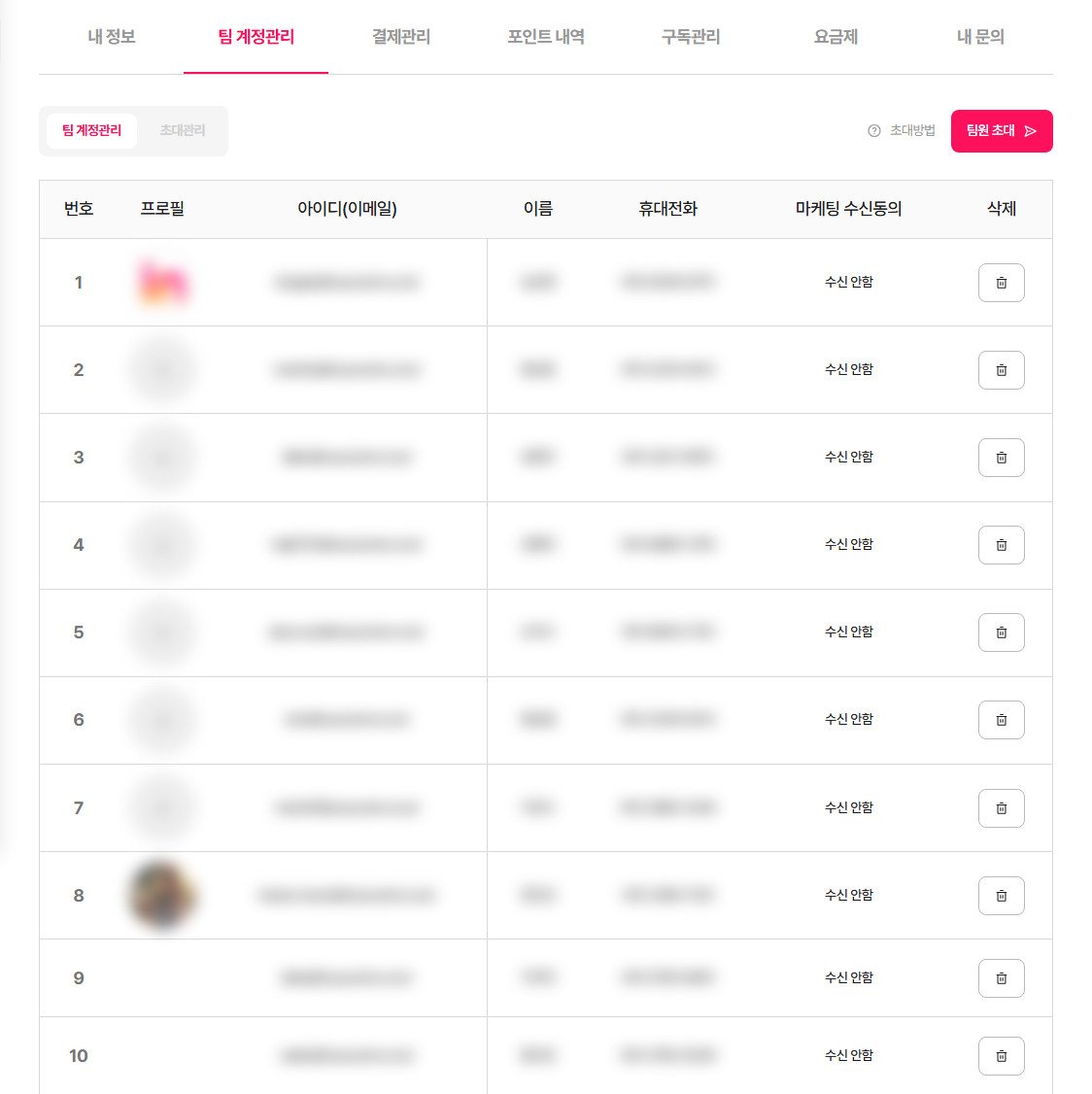Delete member 2 using its trash icon
1092x1094 pixels.
tap(1001, 369)
